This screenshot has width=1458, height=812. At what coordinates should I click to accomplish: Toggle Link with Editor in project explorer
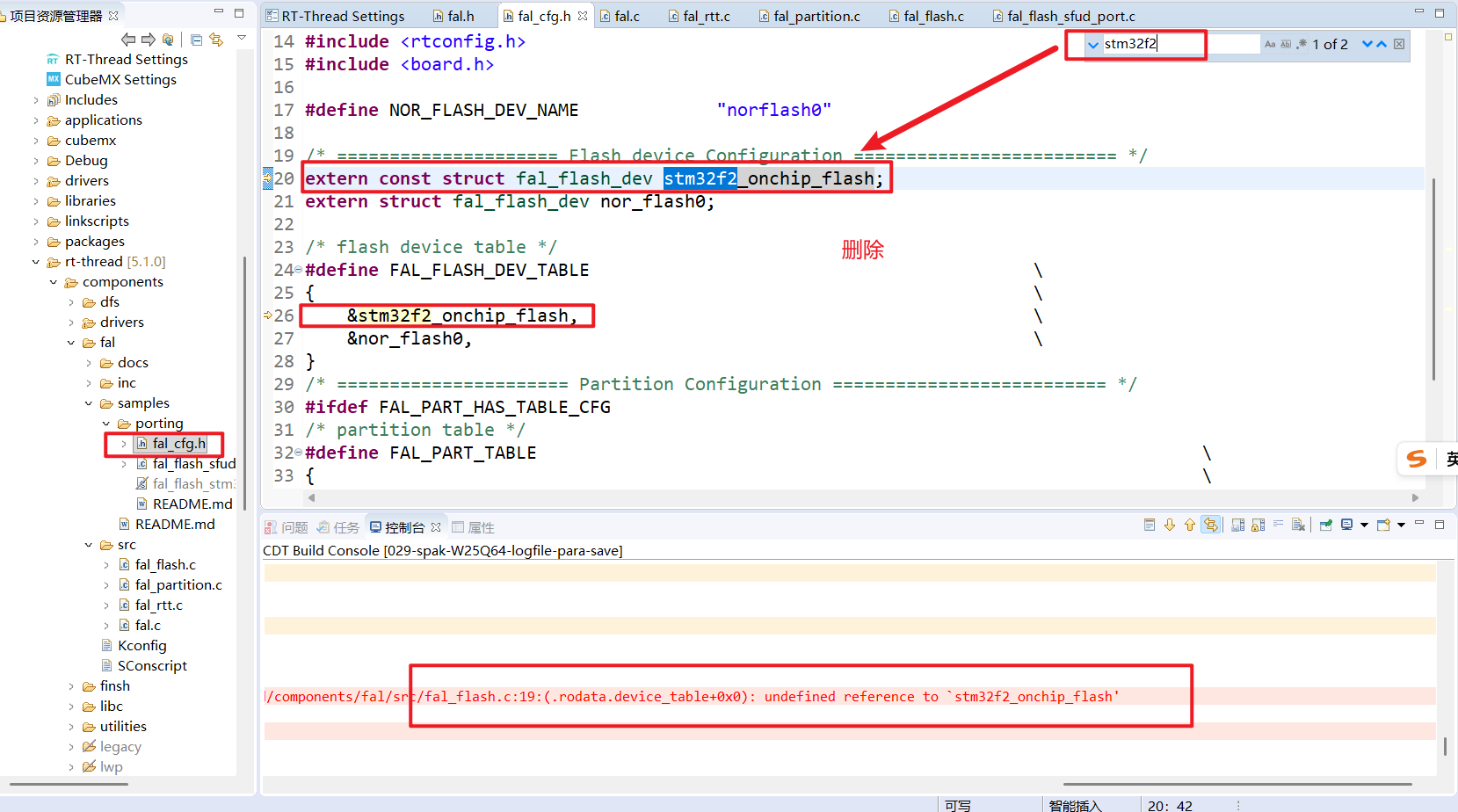pos(216,40)
